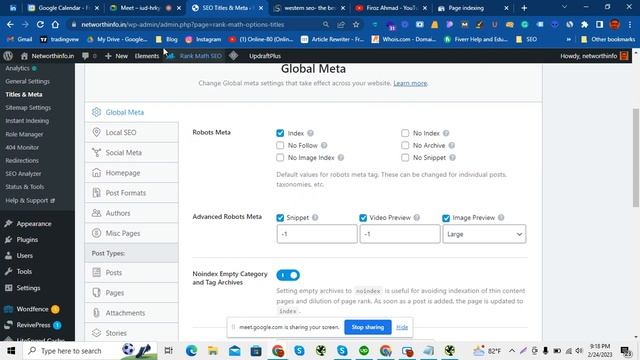Uncheck the Image Preview checkbox
Viewport: 640px width, 360px height.
[446, 218]
